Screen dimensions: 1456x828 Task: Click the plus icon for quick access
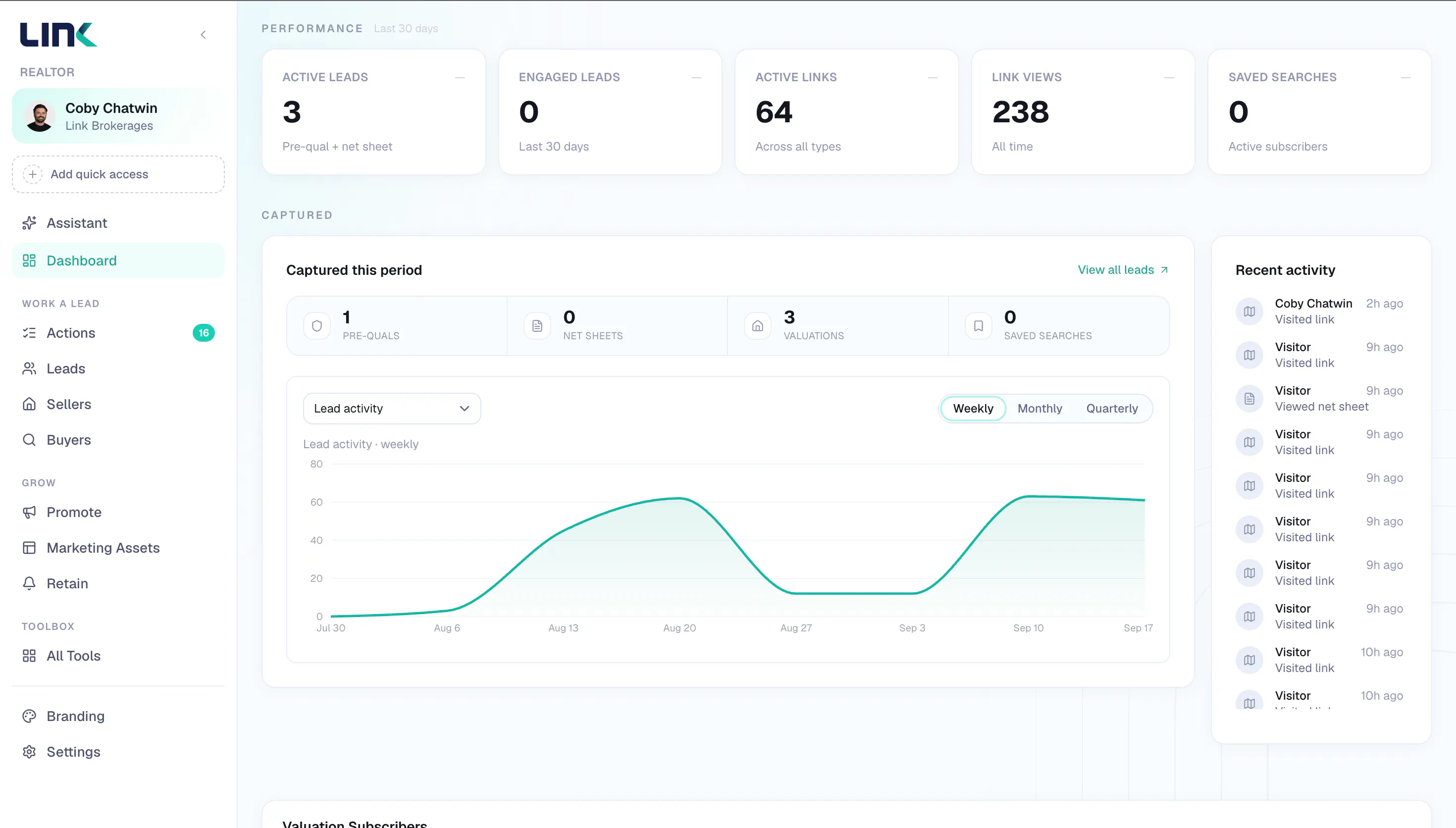pos(32,174)
